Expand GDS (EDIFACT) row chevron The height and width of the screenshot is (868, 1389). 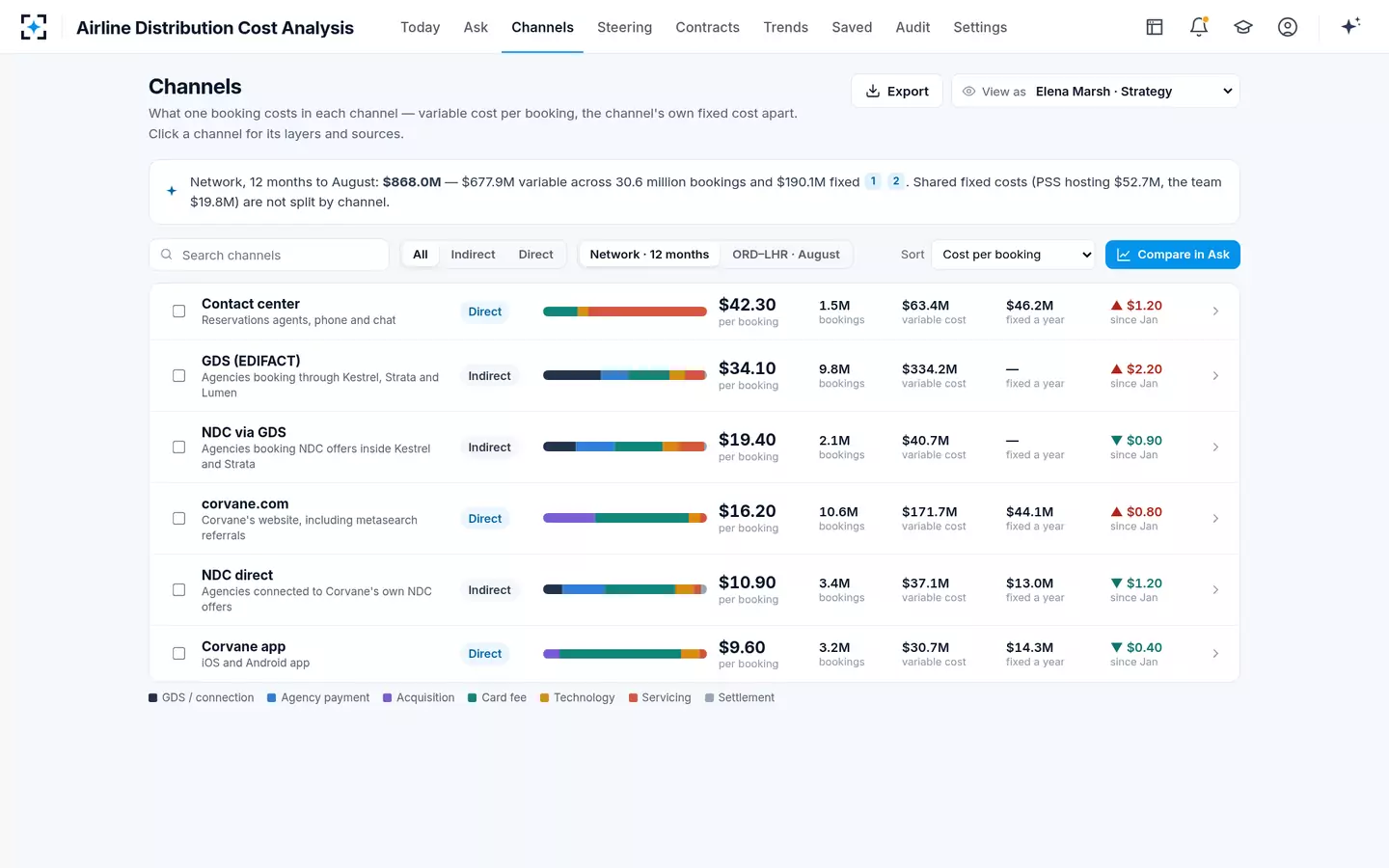[x=1215, y=376]
